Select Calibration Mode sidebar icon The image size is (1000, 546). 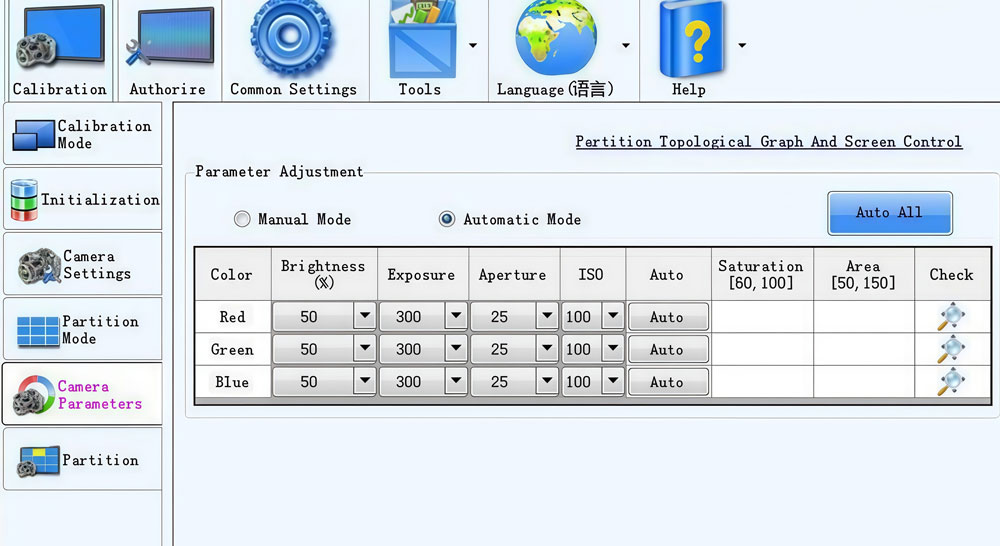tap(33, 135)
